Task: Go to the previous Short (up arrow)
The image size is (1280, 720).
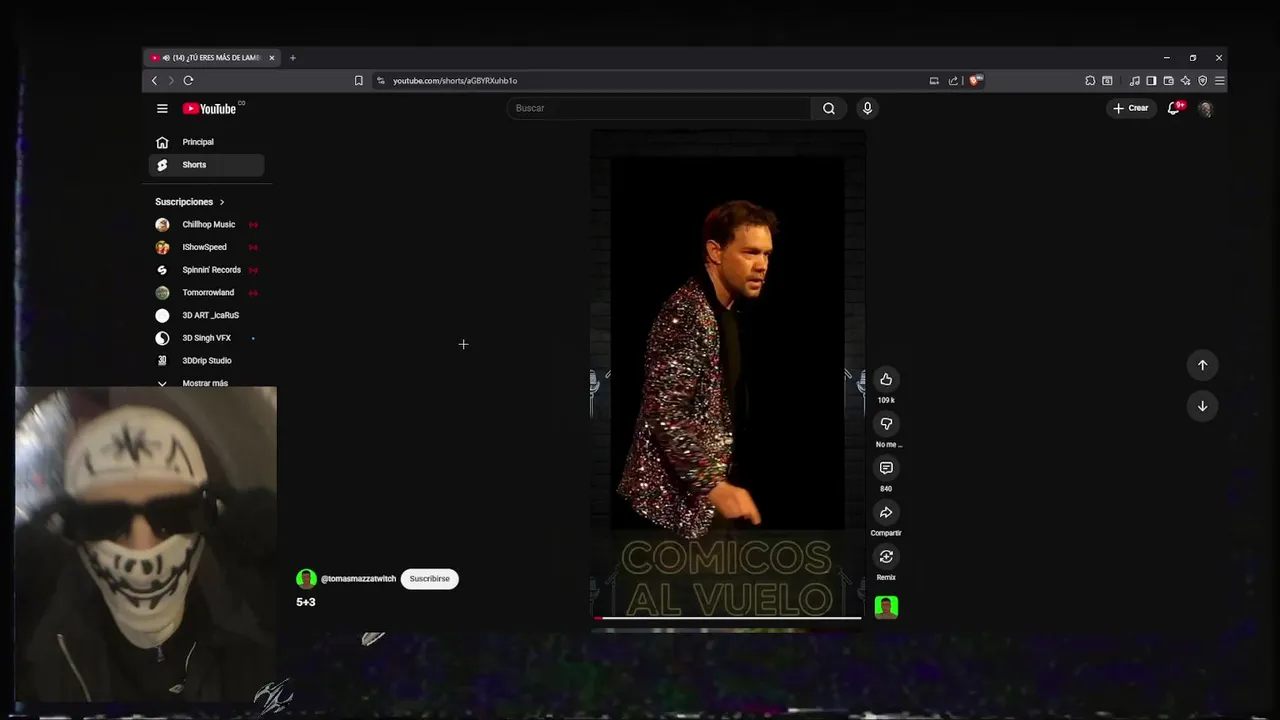Action: point(1202,365)
